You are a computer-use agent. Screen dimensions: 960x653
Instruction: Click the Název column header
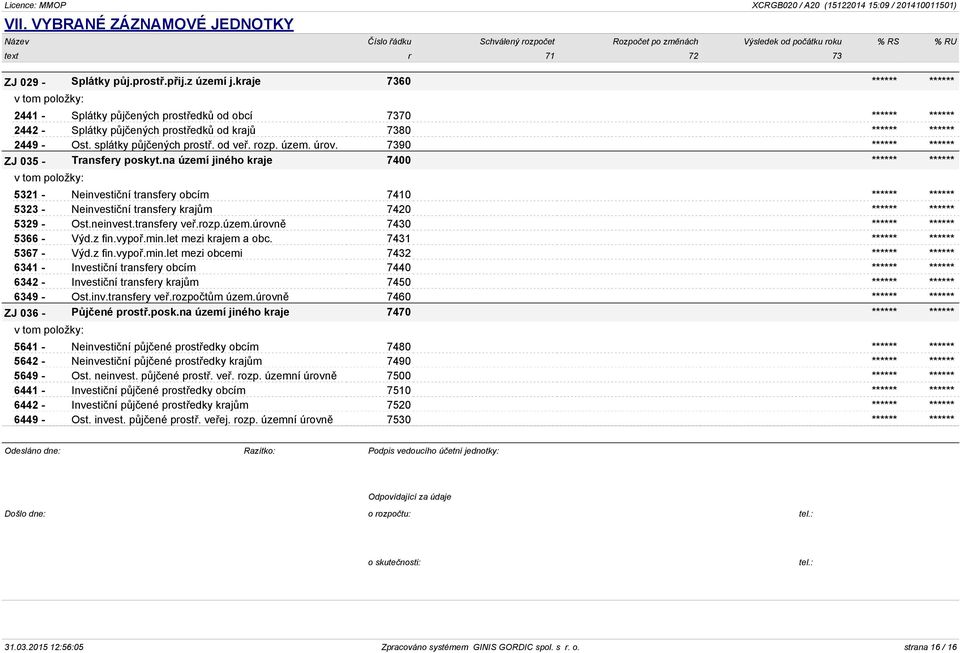coord(17,42)
